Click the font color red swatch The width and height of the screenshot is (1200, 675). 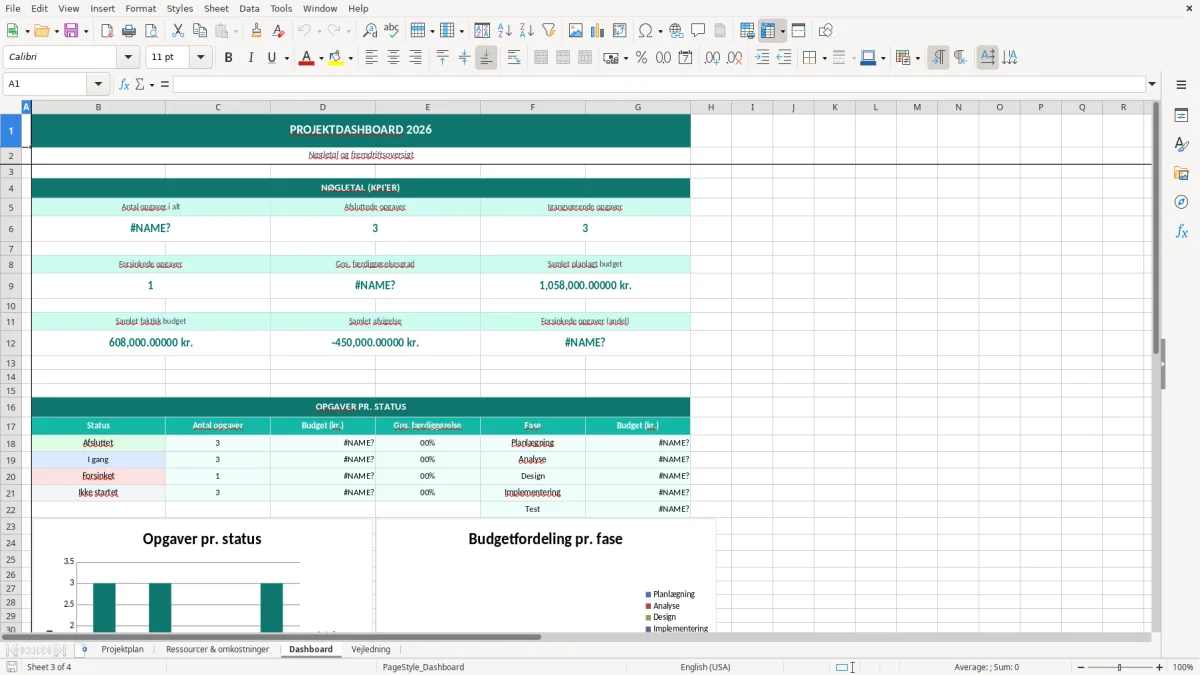click(x=306, y=58)
